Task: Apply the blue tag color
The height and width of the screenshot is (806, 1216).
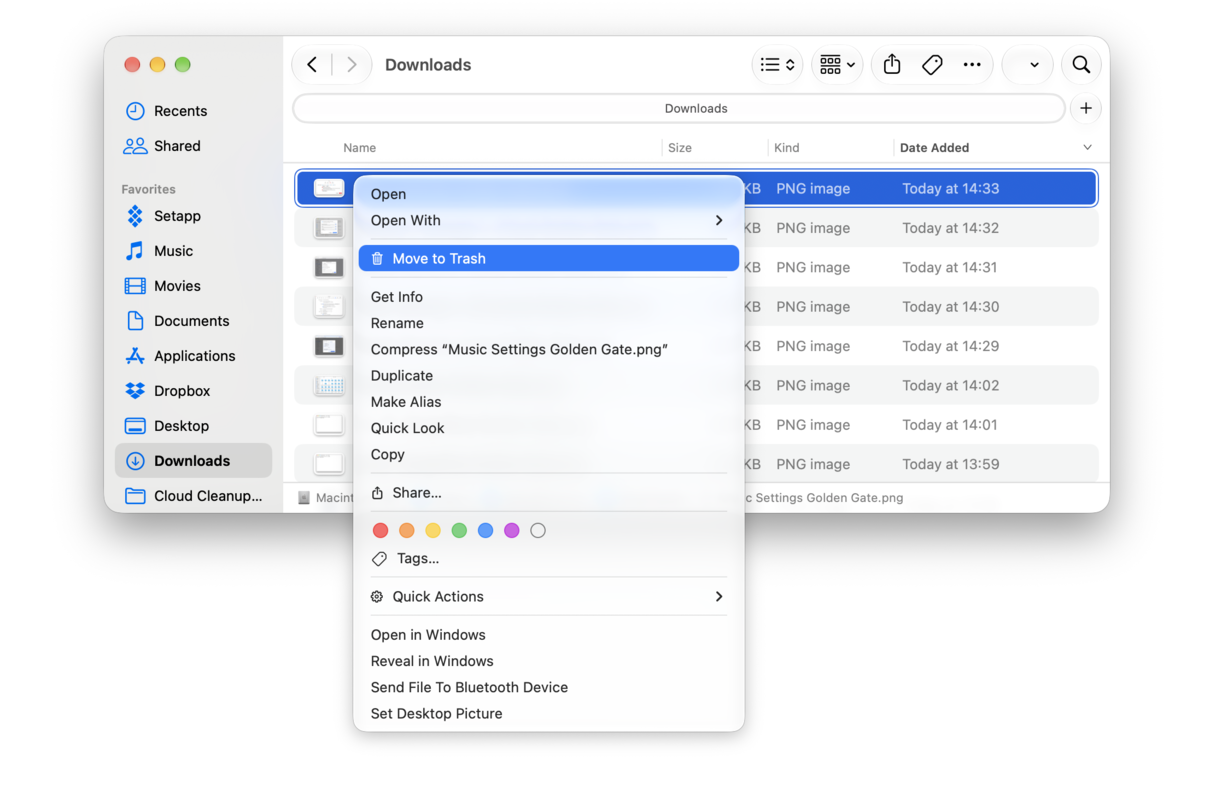Action: pyautogui.click(x=485, y=531)
